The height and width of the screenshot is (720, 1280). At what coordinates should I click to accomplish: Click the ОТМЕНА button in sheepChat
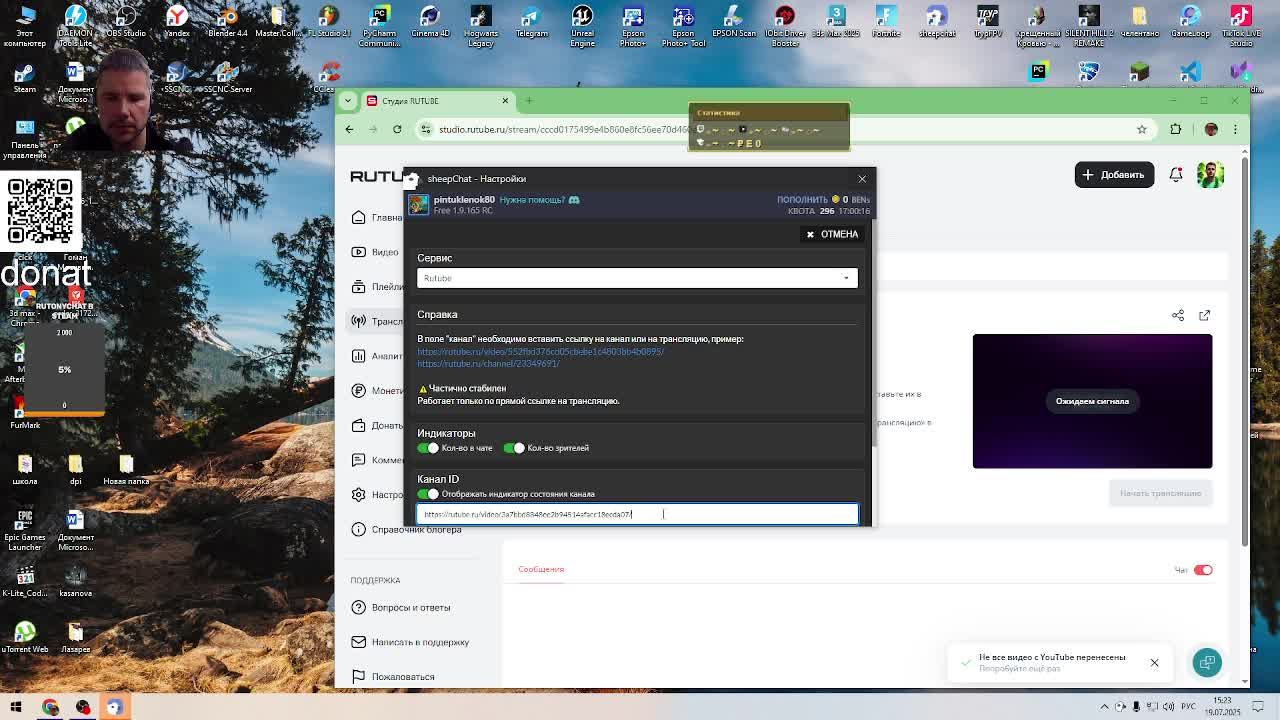coord(832,234)
